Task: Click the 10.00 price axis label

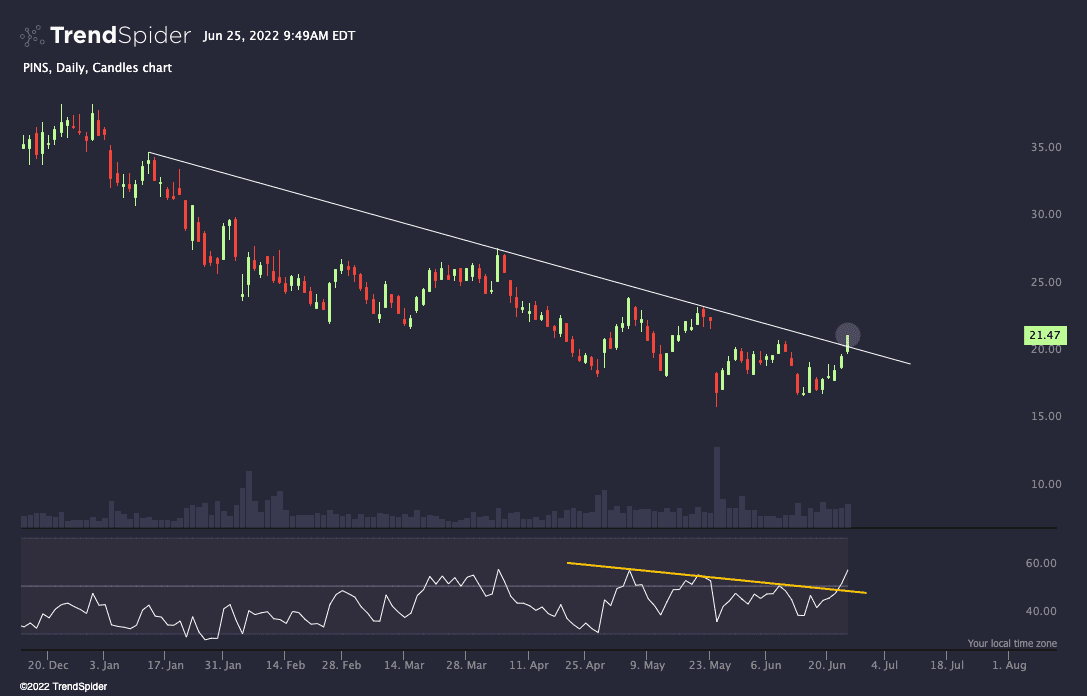Action: pyautogui.click(x=1045, y=484)
